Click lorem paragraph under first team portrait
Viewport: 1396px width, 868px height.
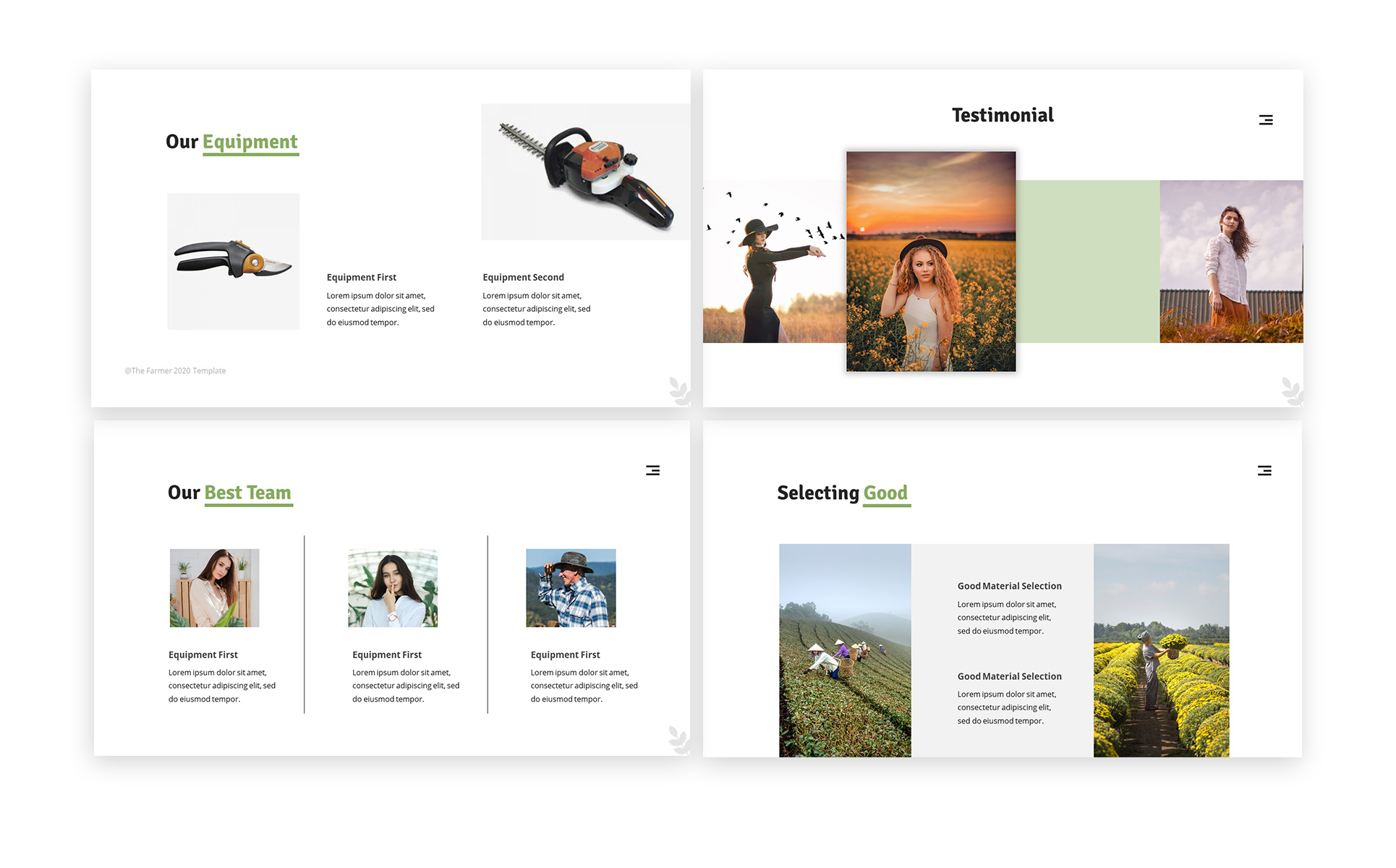click(222, 686)
